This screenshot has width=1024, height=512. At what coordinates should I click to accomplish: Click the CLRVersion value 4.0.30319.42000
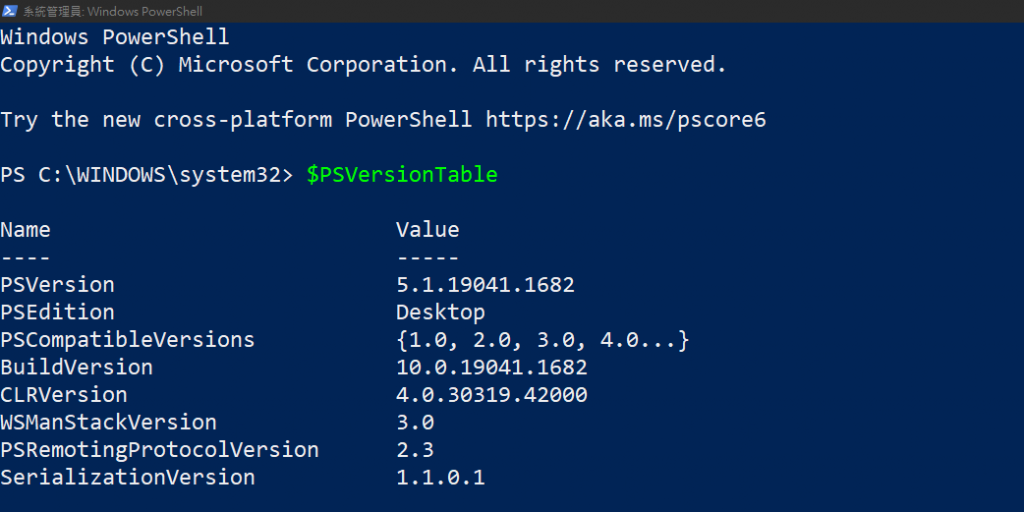pyautogui.click(x=492, y=394)
